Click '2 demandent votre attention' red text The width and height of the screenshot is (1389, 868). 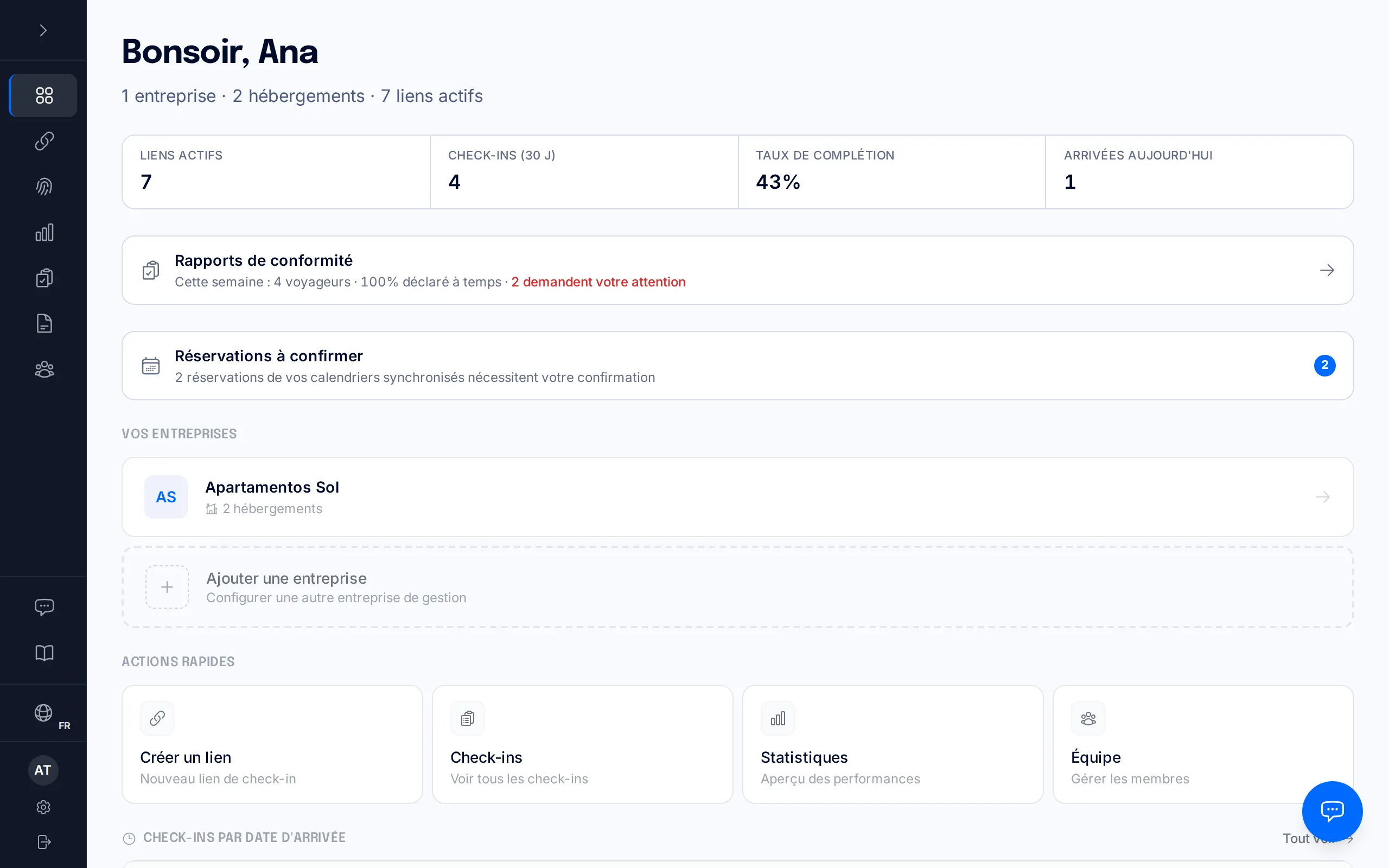tap(598, 282)
